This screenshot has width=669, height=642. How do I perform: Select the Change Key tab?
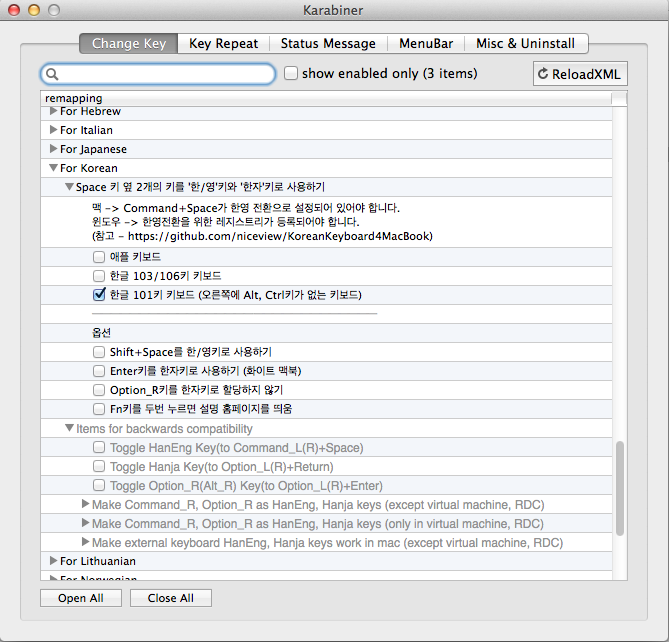pos(129,44)
